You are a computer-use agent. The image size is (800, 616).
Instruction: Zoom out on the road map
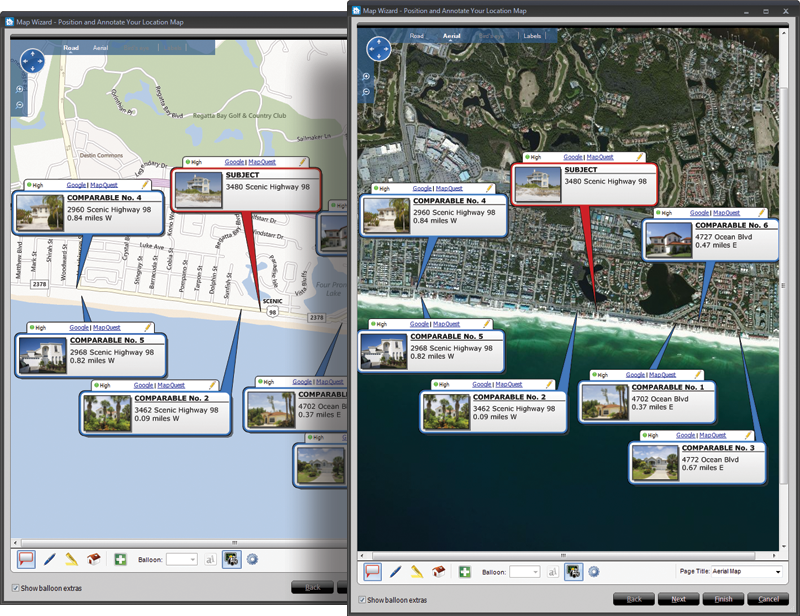(19, 105)
